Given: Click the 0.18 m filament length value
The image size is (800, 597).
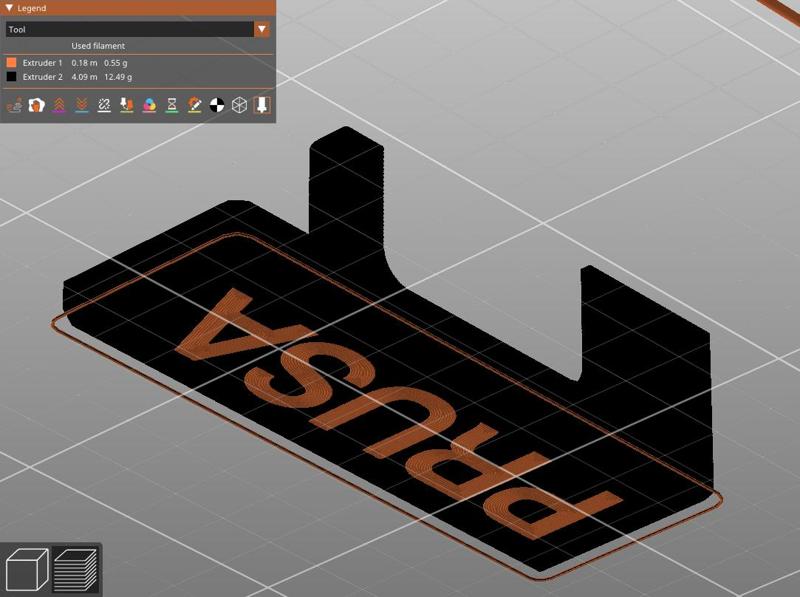Looking at the screenshot, I should (84, 63).
